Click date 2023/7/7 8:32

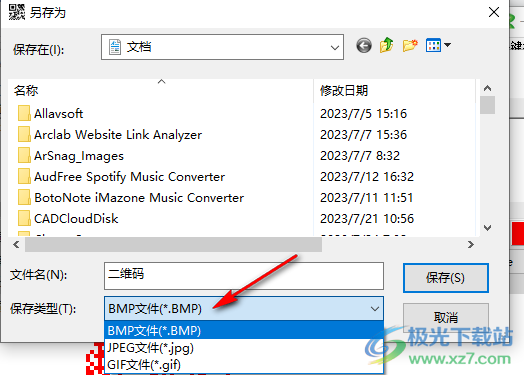click(x=360, y=156)
